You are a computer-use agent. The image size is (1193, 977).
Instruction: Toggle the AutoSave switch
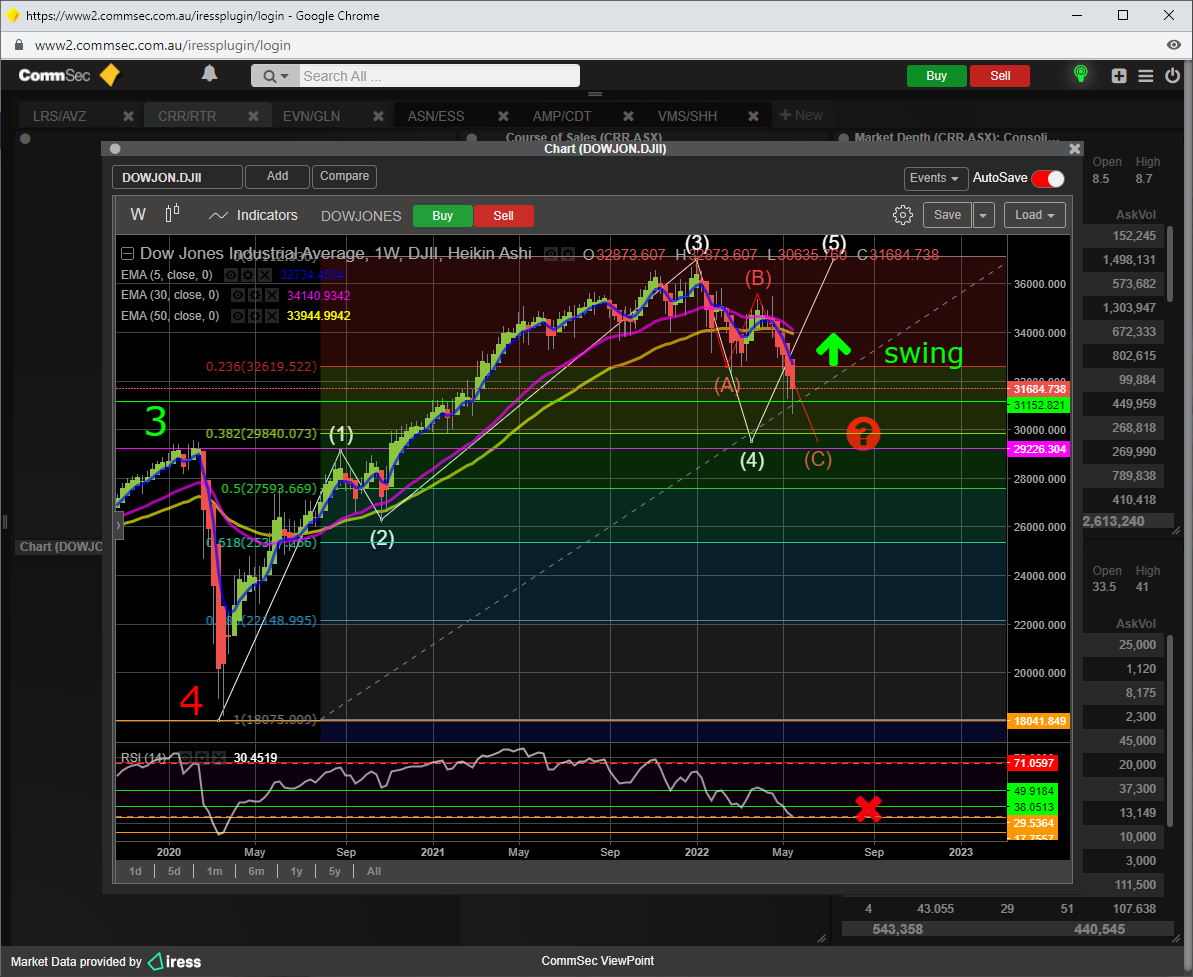point(1048,178)
